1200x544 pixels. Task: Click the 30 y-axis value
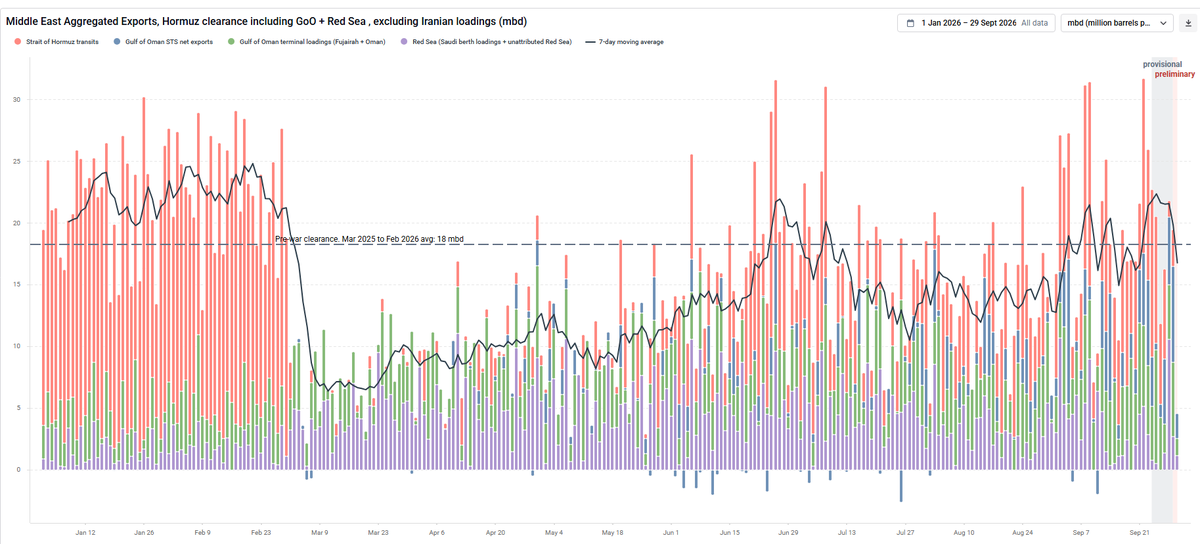[16, 100]
